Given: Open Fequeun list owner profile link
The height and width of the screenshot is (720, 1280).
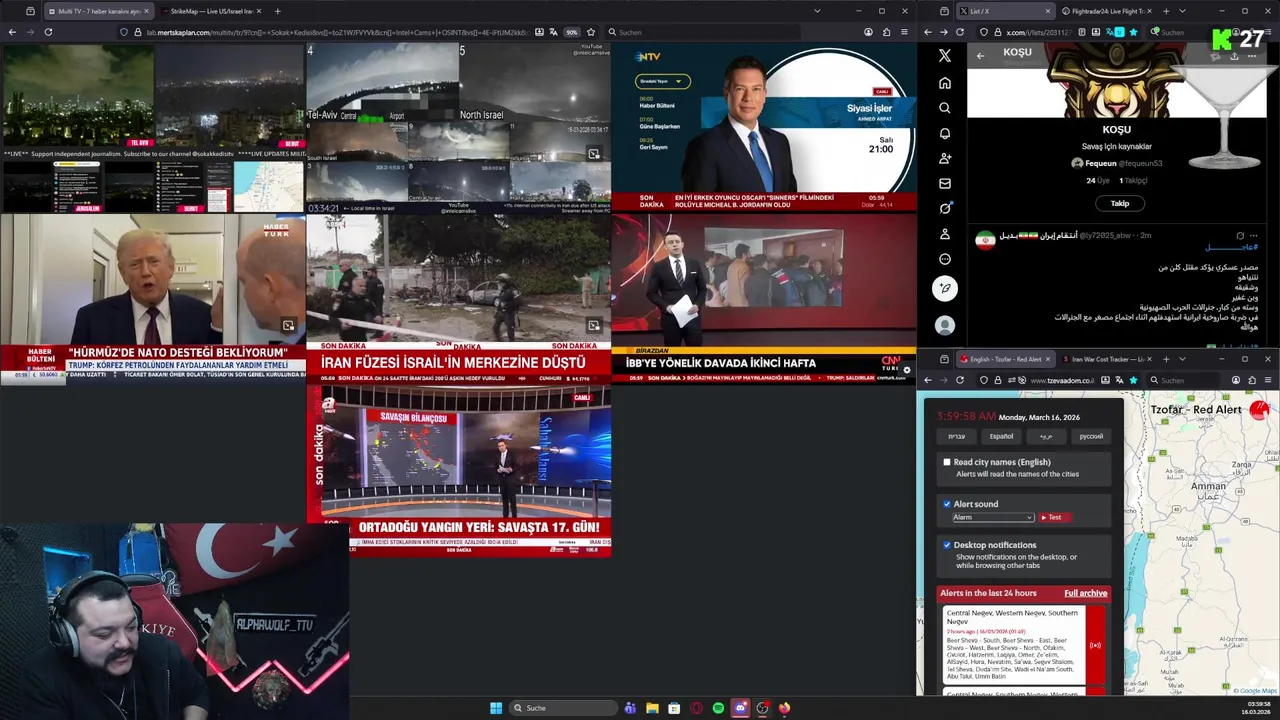Looking at the screenshot, I should (1117, 163).
